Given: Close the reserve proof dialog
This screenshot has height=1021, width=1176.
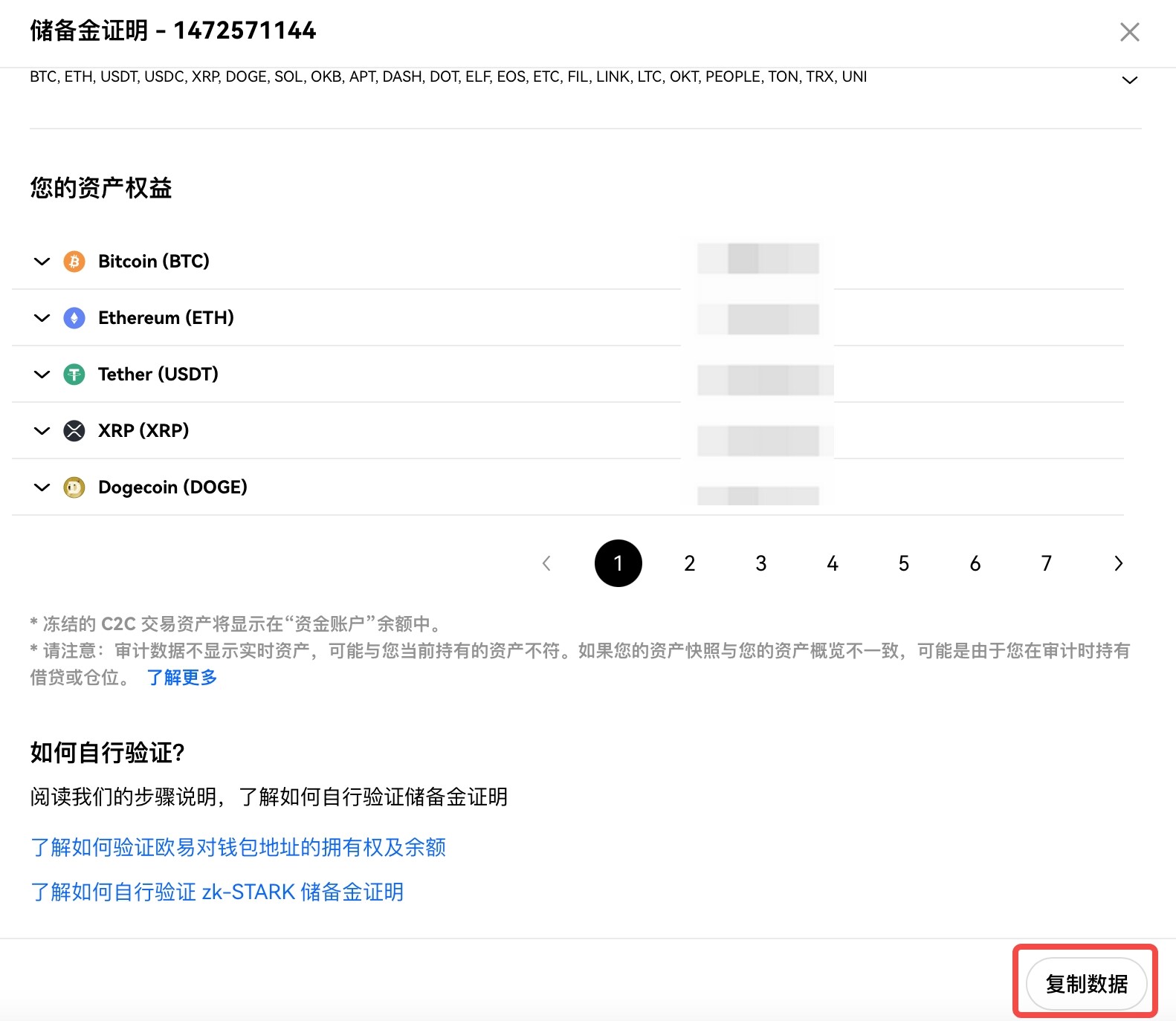Looking at the screenshot, I should pos(1129,32).
